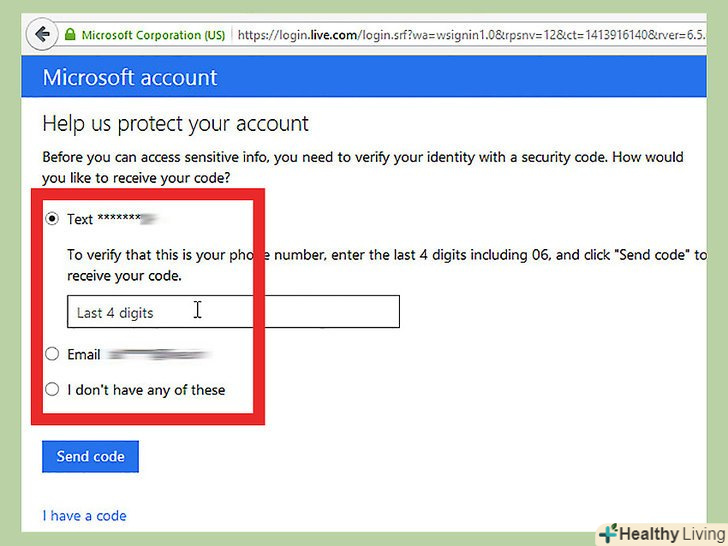
Task: Click the "Help us protect your account" heading
Action: [175, 125]
